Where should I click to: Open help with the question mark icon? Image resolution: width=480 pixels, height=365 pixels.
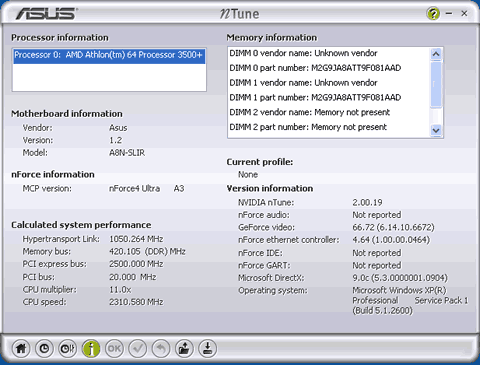click(x=433, y=14)
